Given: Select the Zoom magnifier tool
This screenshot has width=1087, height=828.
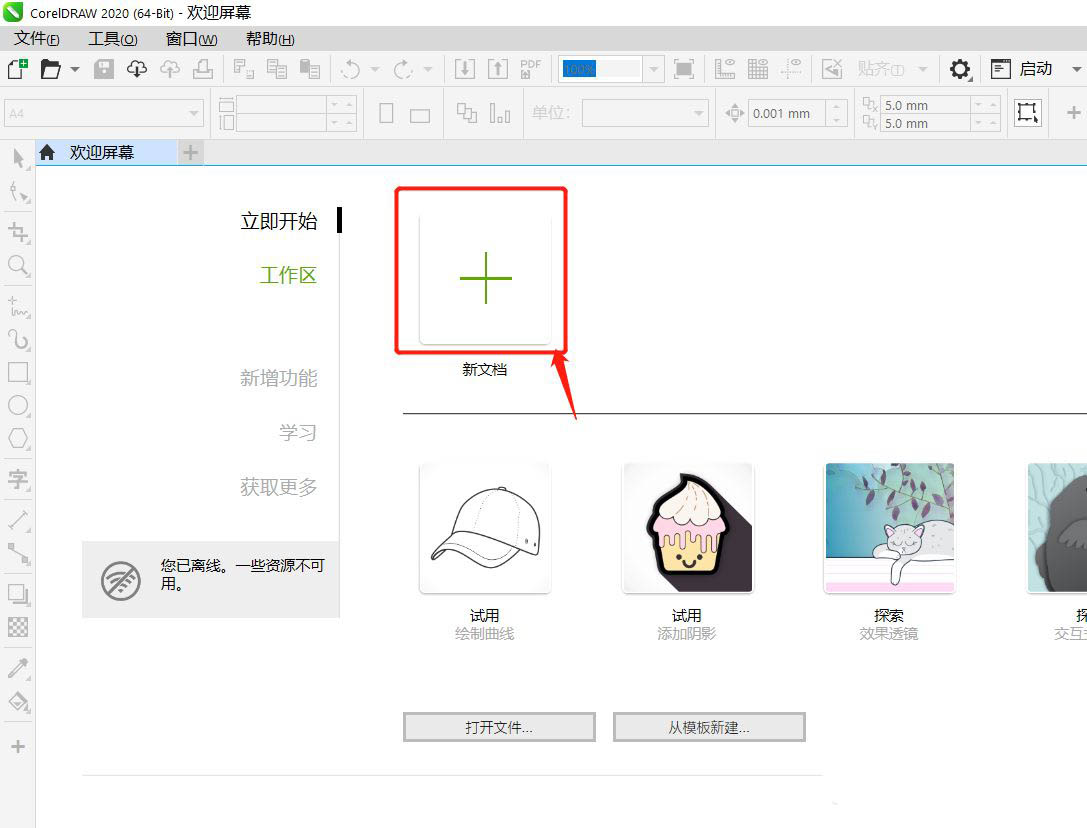Looking at the screenshot, I should click(18, 266).
